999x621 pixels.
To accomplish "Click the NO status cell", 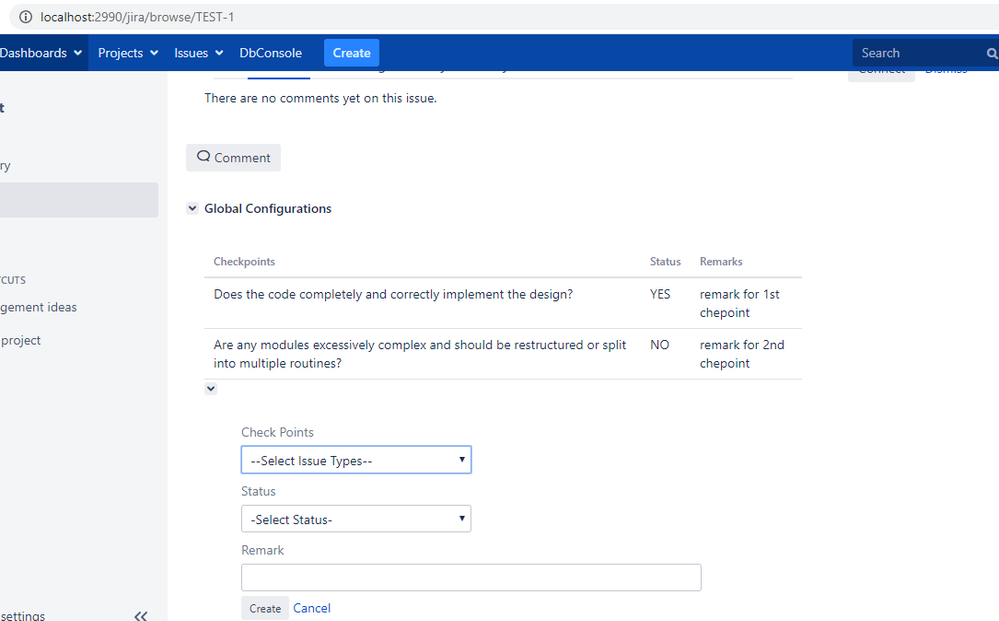I will pyautogui.click(x=659, y=345).
